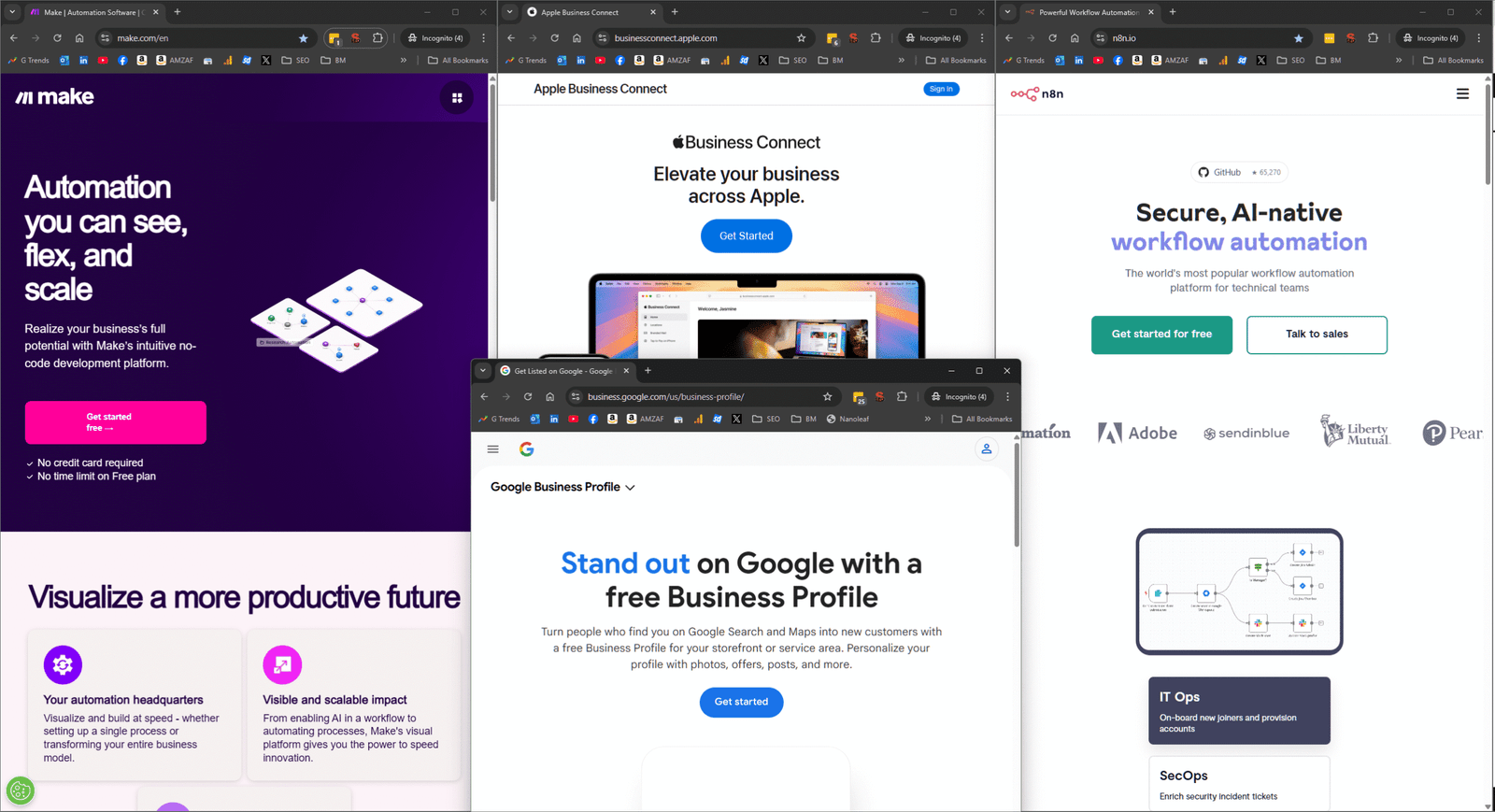Show more bookmarks chevron in Google Business window
Screen dimensions: 1495x812
coord(928,419)
